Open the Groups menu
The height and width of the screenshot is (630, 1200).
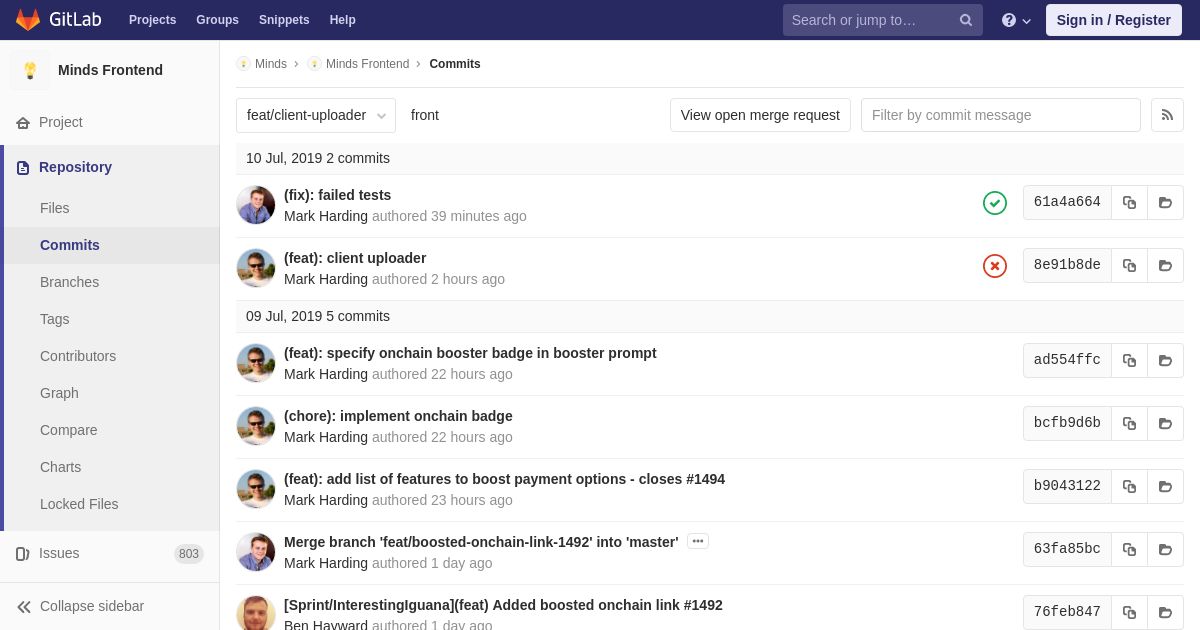click(217, 20)
